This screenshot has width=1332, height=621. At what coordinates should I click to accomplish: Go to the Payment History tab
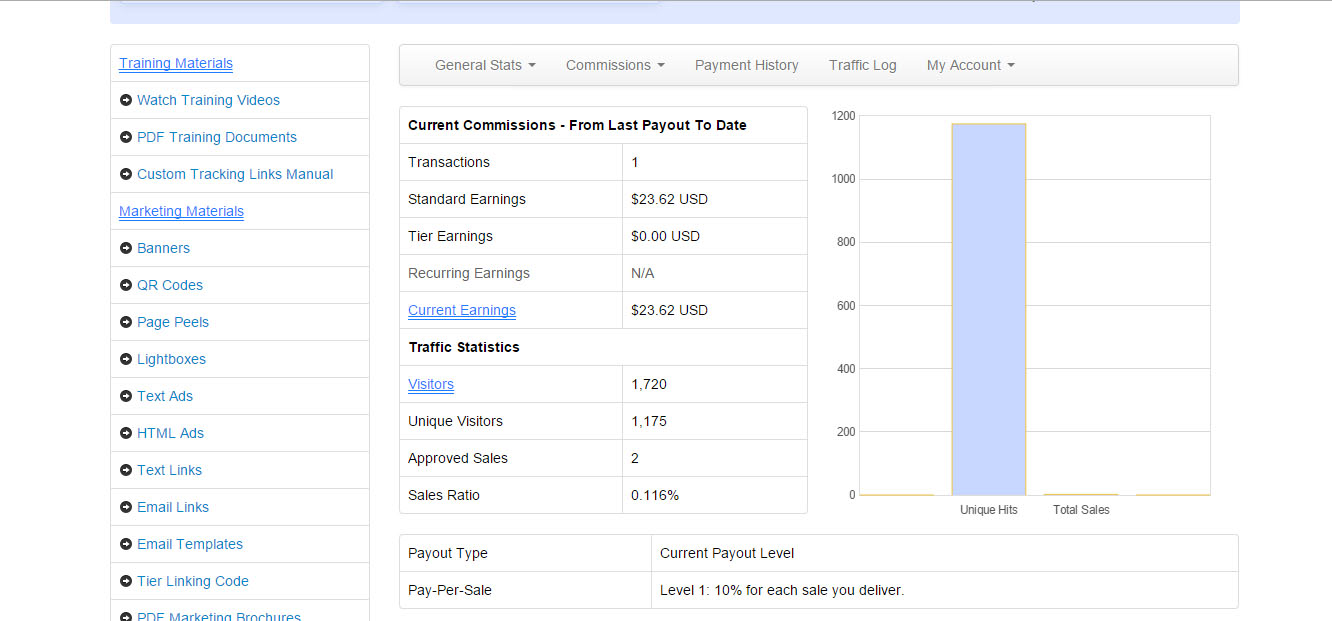click(x=747, y=65)
